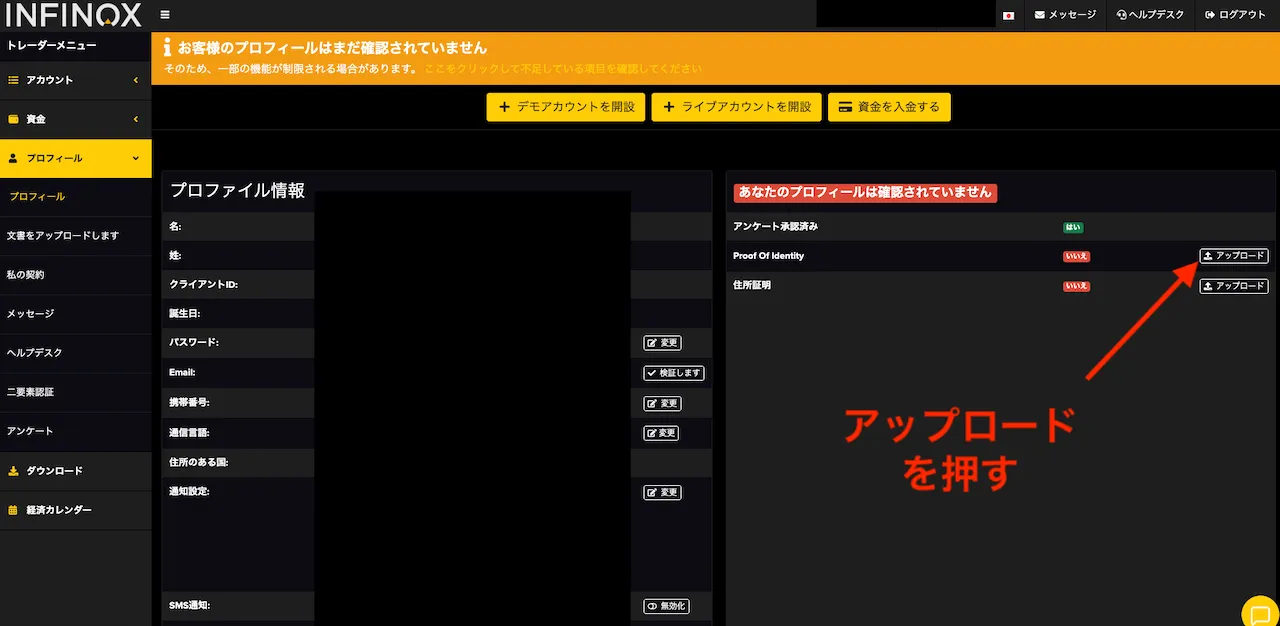Image resolution: width=1280 pixels, height=626 pixels.
Task: Collapse the プロフィール sidebar section
Action: point(76,158)
